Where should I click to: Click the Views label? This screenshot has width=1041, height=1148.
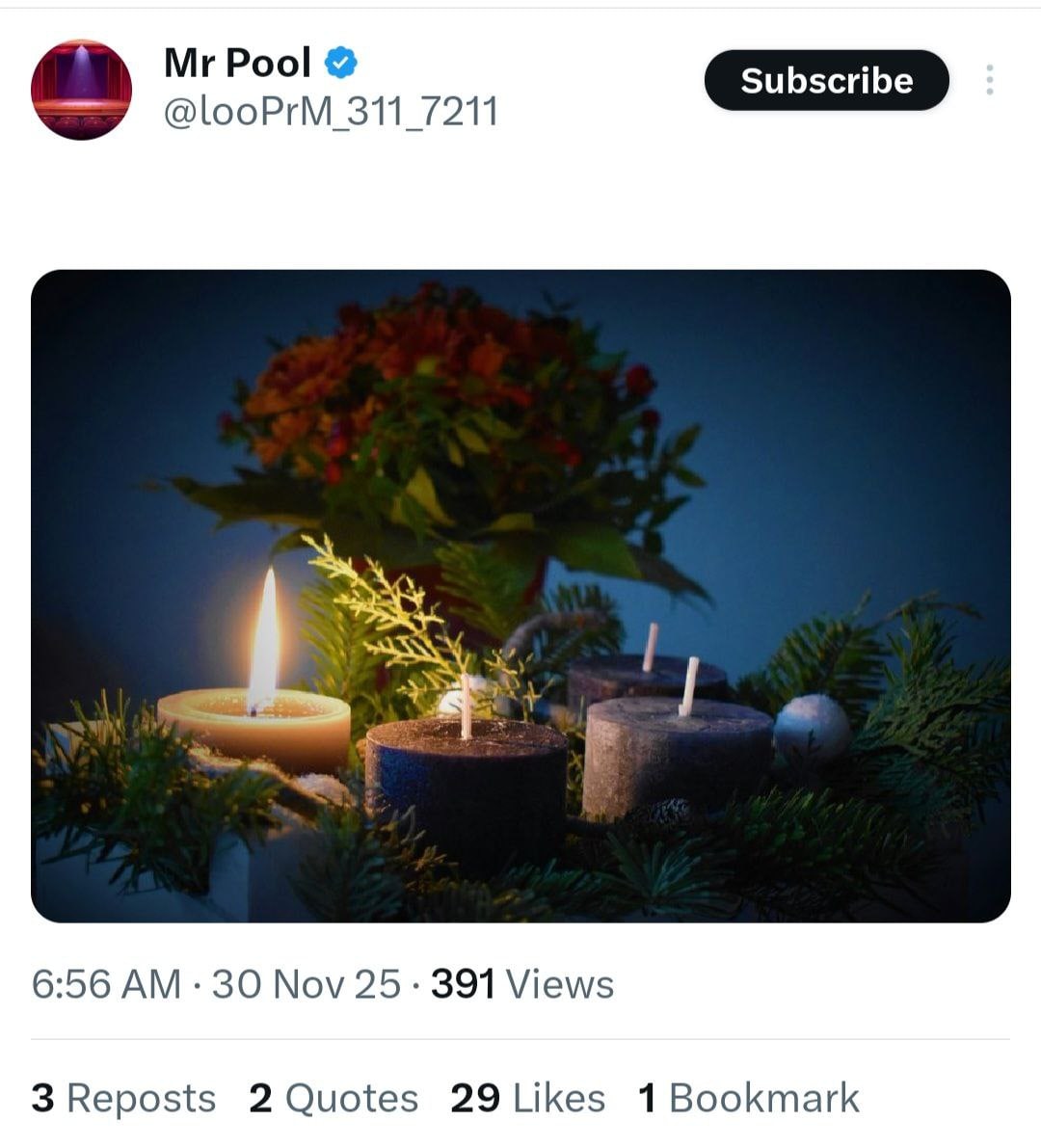[560, 984]
